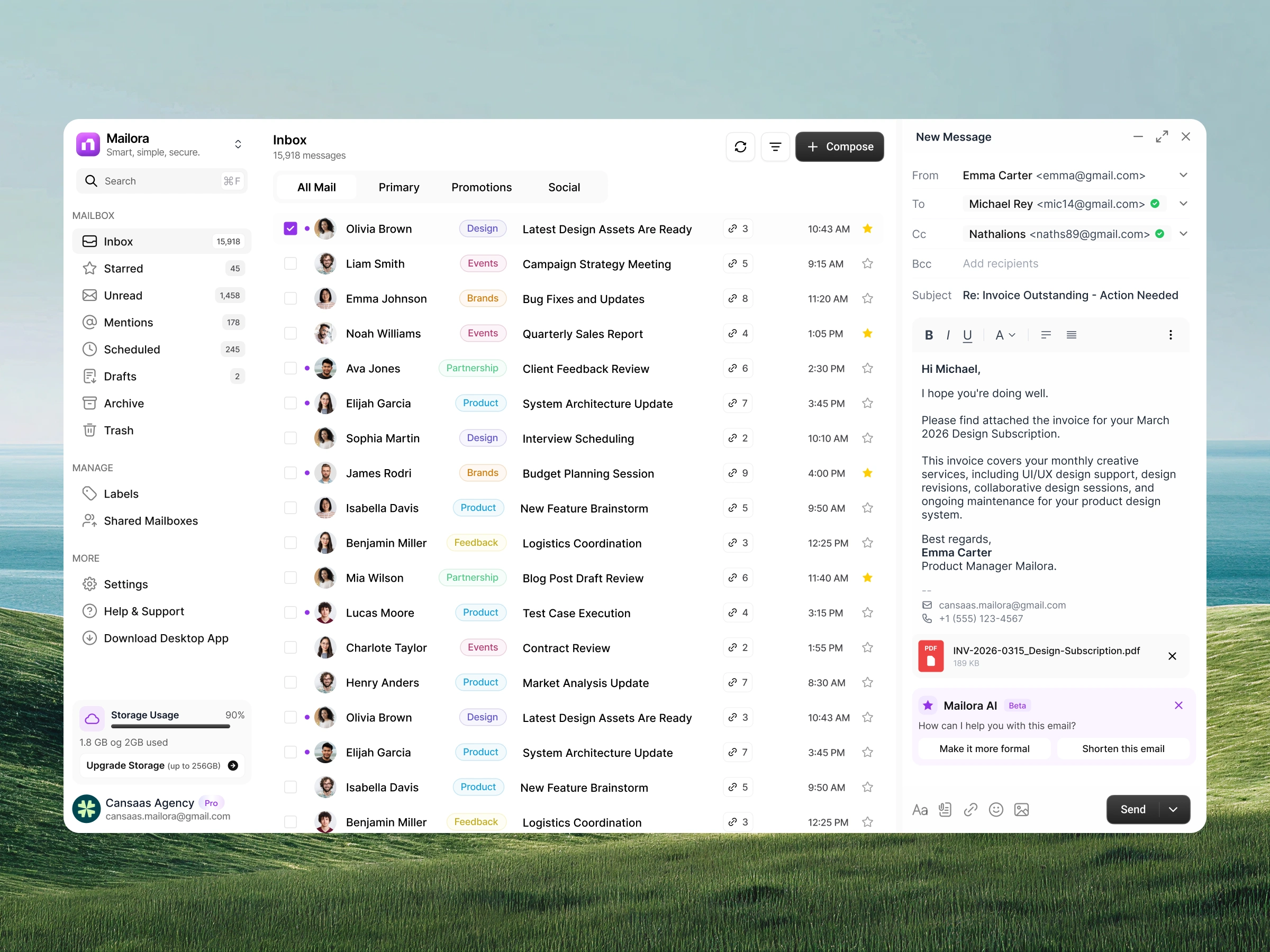Open the Archive folder
This screenshot has height=952, width=1270.
tap(161, 404)
